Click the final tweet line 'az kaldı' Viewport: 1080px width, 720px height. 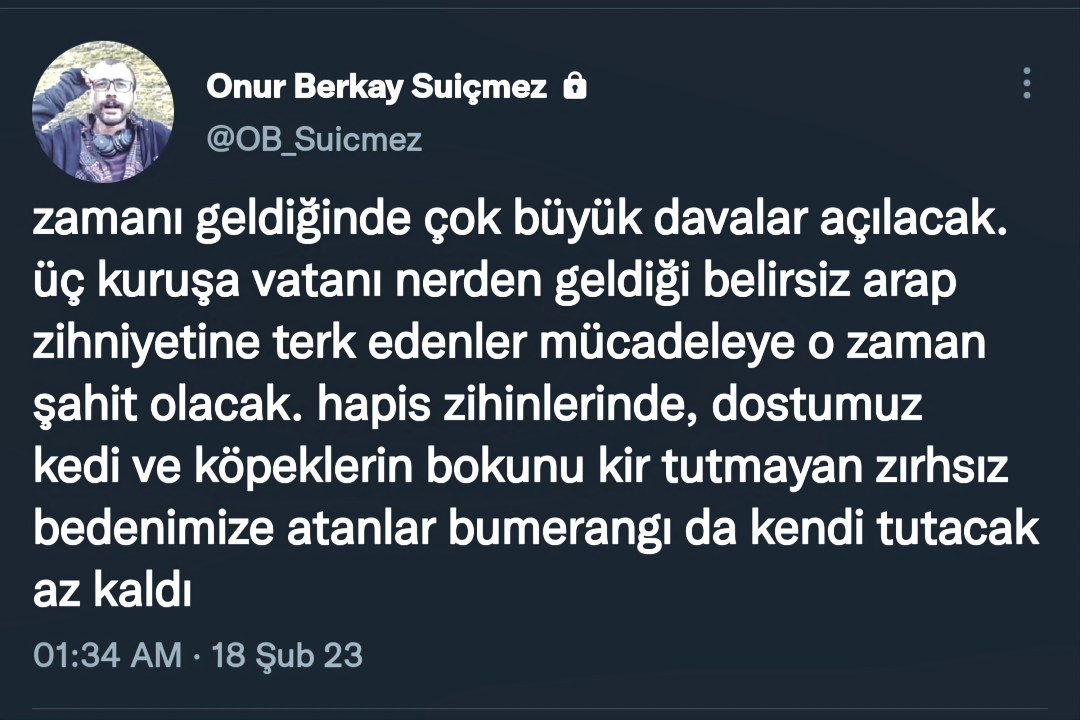(x=112, y=591)
